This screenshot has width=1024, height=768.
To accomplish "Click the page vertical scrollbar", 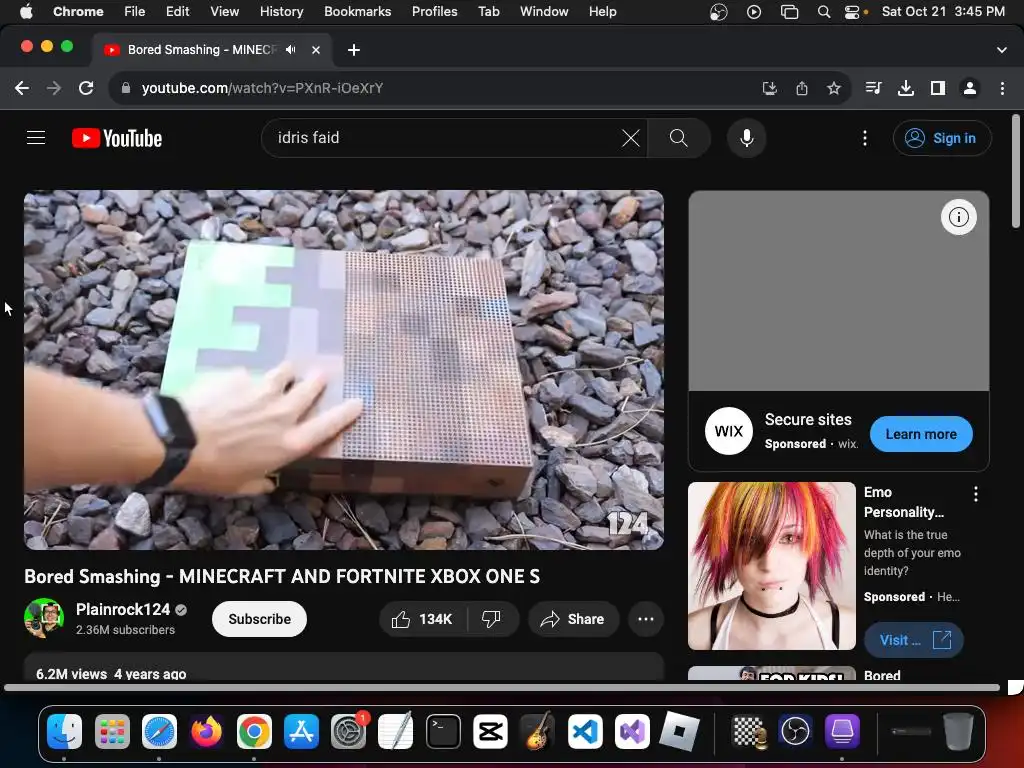I will 1016,171.
